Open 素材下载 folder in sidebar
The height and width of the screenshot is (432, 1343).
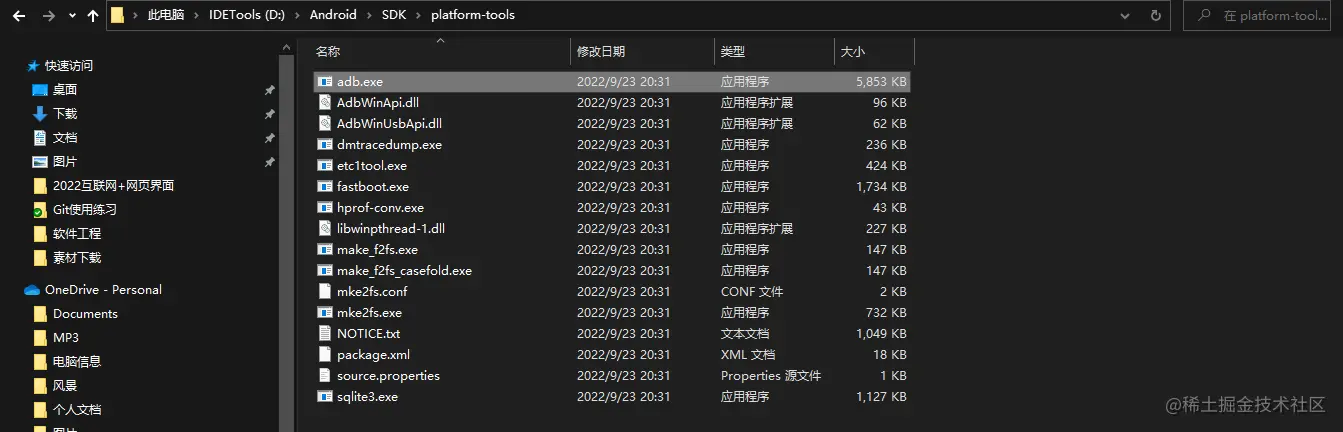(77, 258)
